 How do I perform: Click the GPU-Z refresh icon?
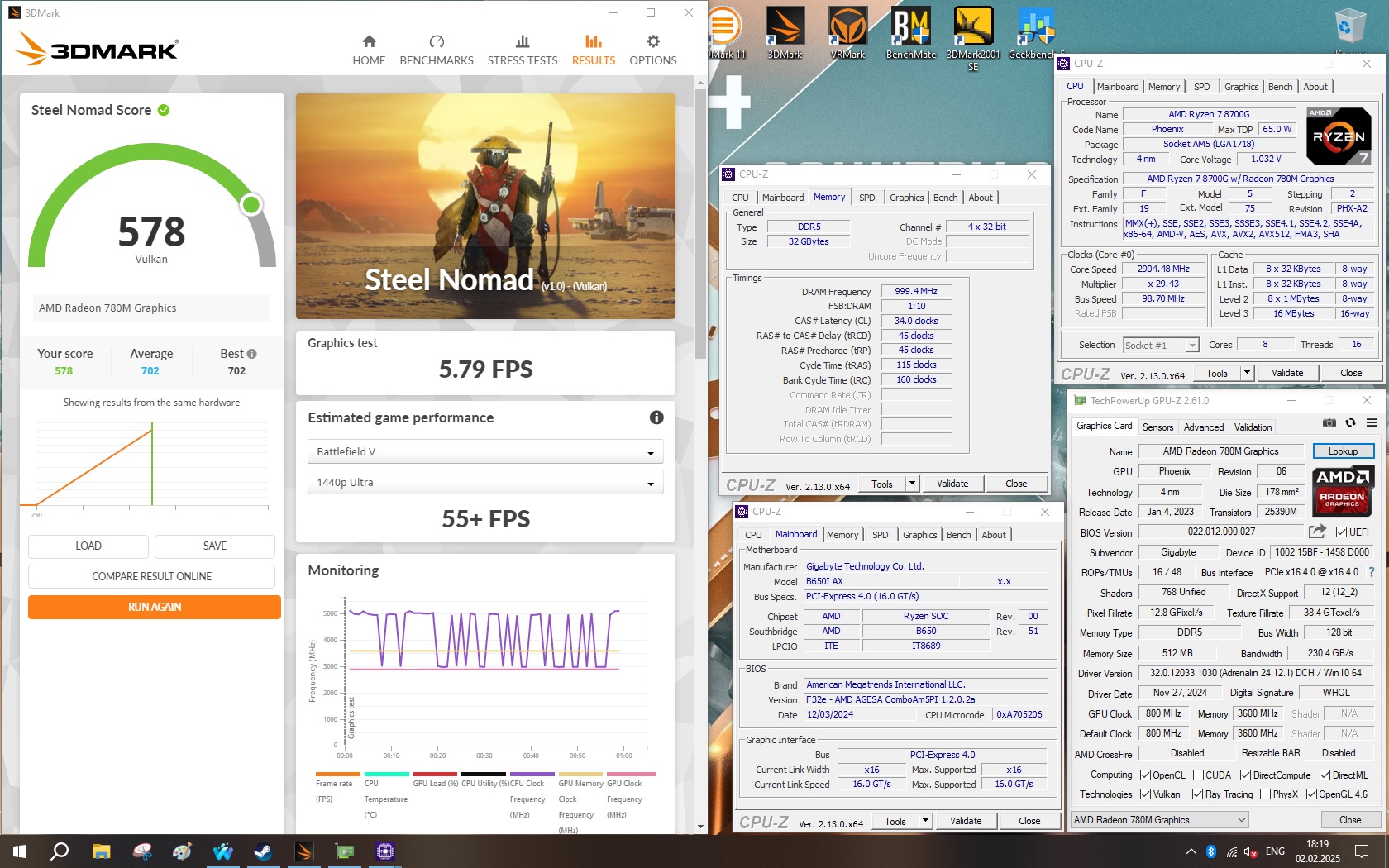[x=1350, y=422]
